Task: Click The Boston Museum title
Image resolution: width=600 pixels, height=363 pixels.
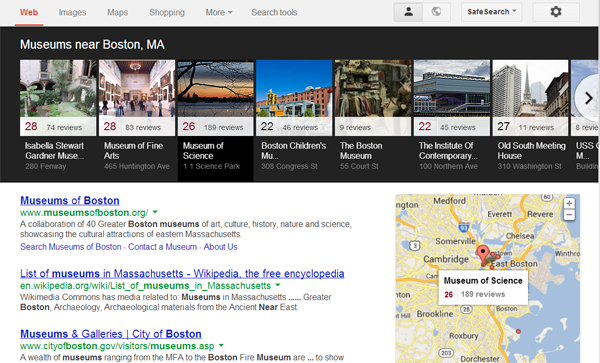Action: [361, 151]
